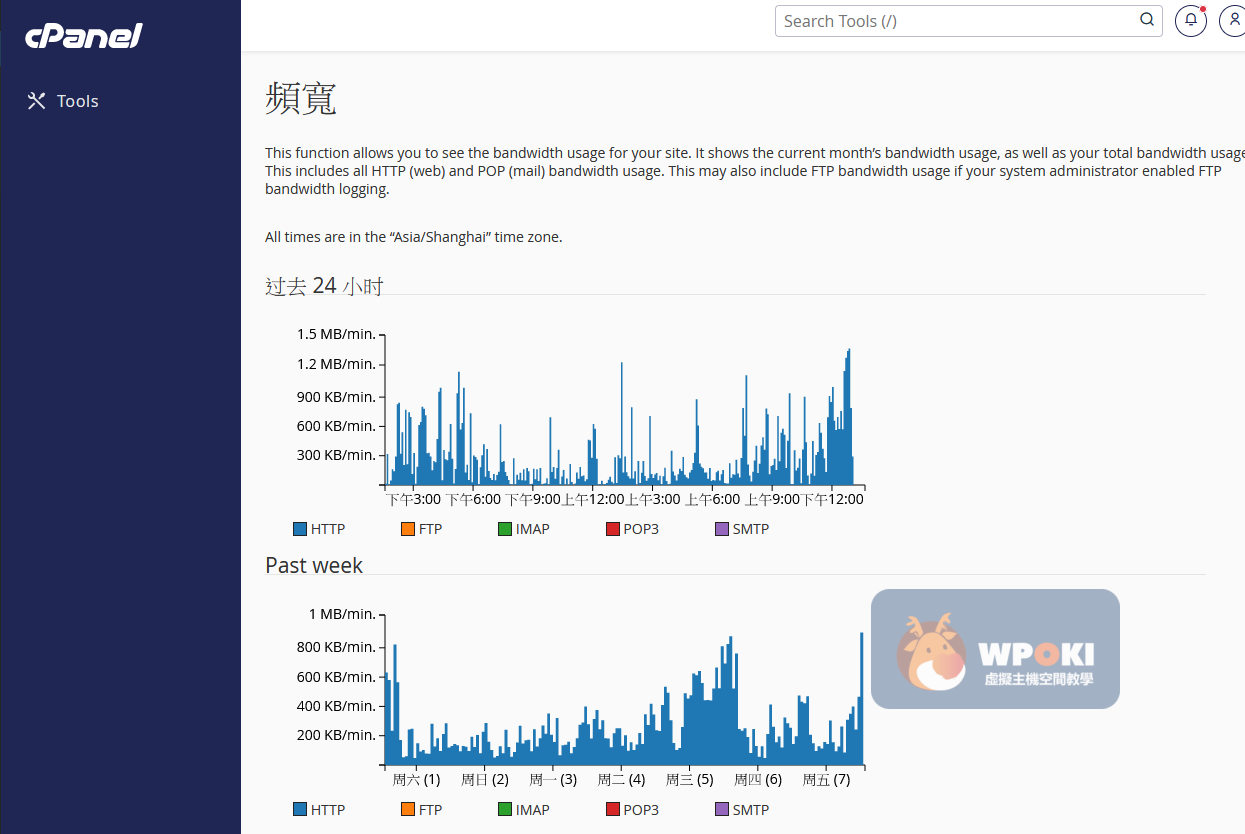Open Tools in the sidebar
Image resolution: width=1245 pixels, height=834 pixels.
click(x=64, y=101)
